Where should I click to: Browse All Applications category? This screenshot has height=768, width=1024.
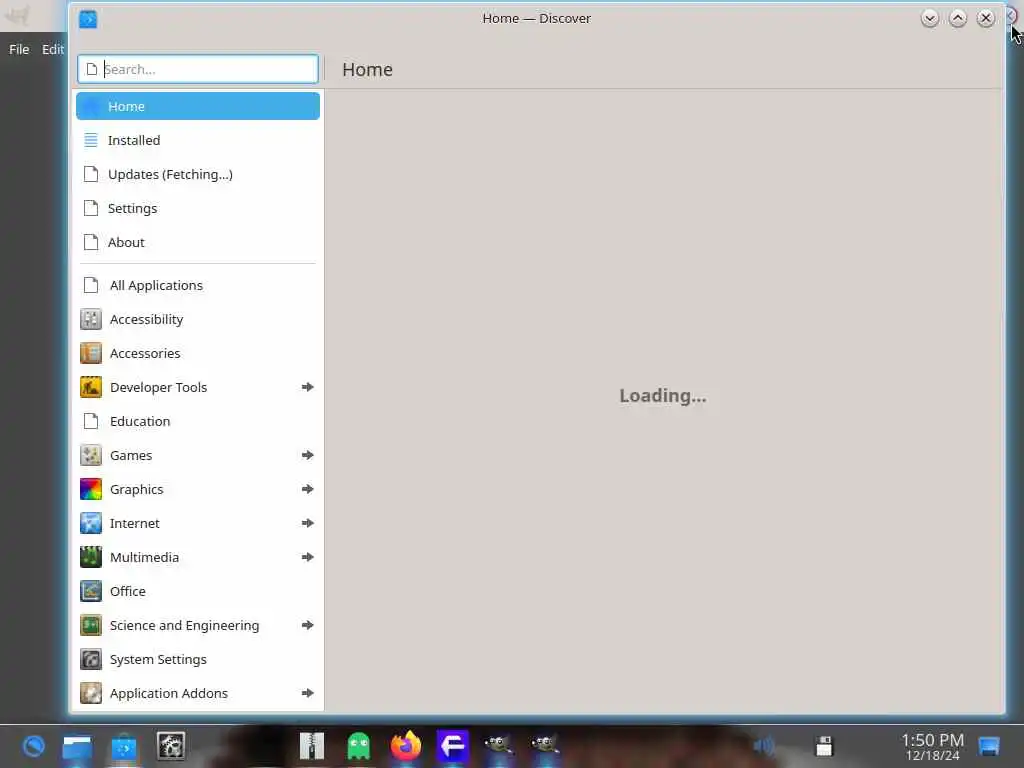[x=198, y=285]
